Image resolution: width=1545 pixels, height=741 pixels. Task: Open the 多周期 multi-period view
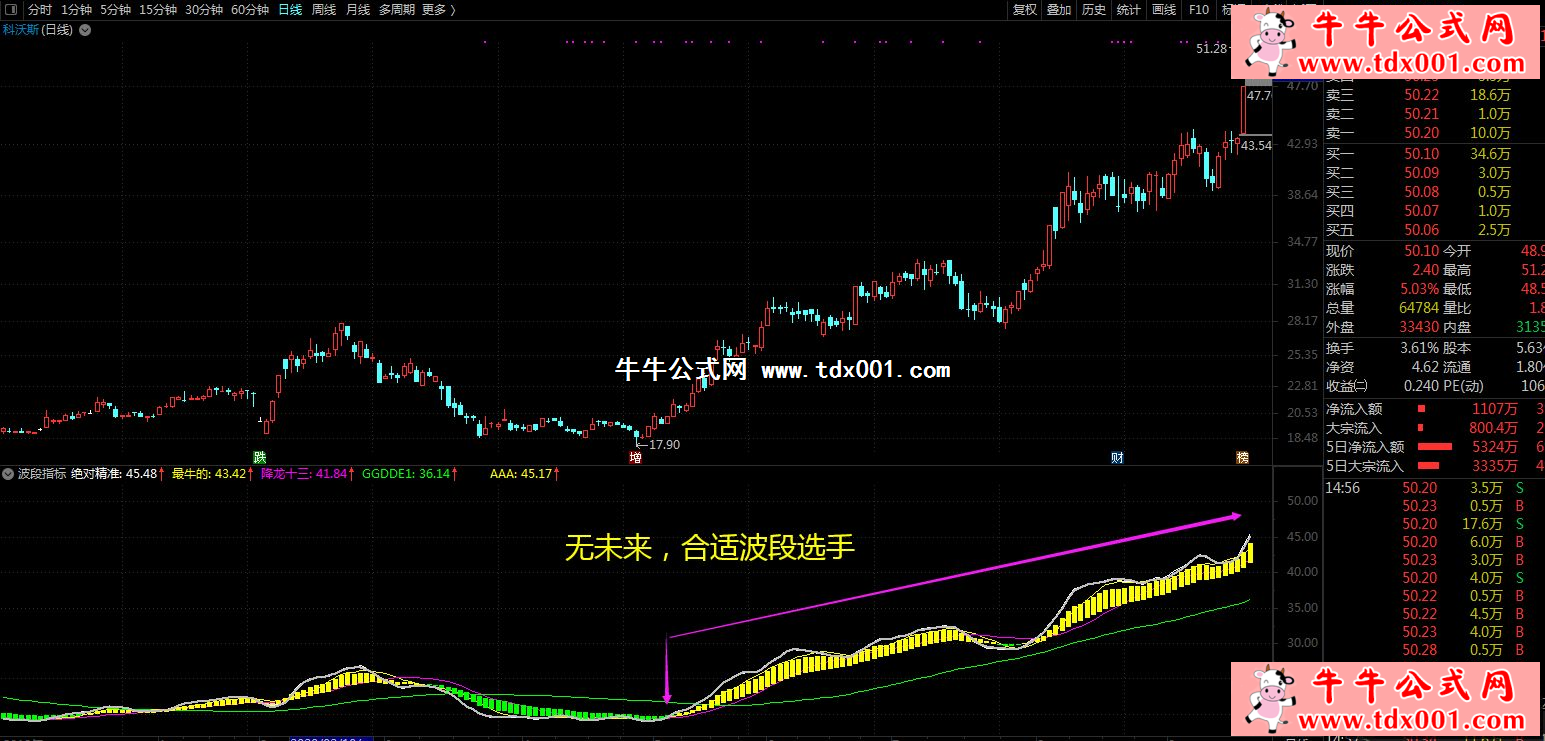pos(397,10)
